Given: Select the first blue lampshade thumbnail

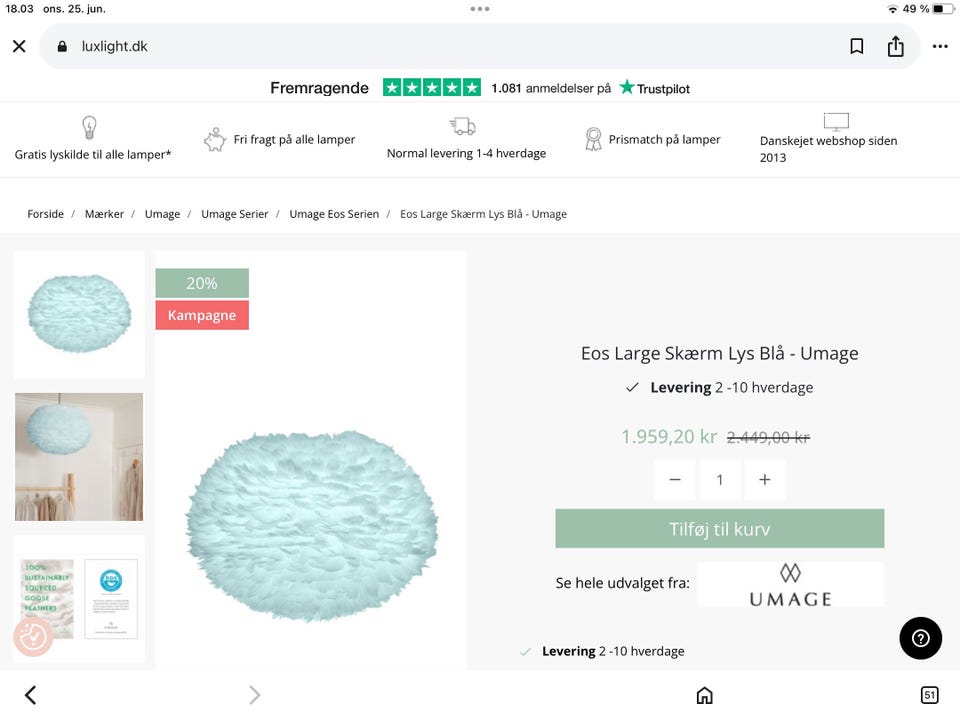Looking at the screenshot, I should pos(79,314).
